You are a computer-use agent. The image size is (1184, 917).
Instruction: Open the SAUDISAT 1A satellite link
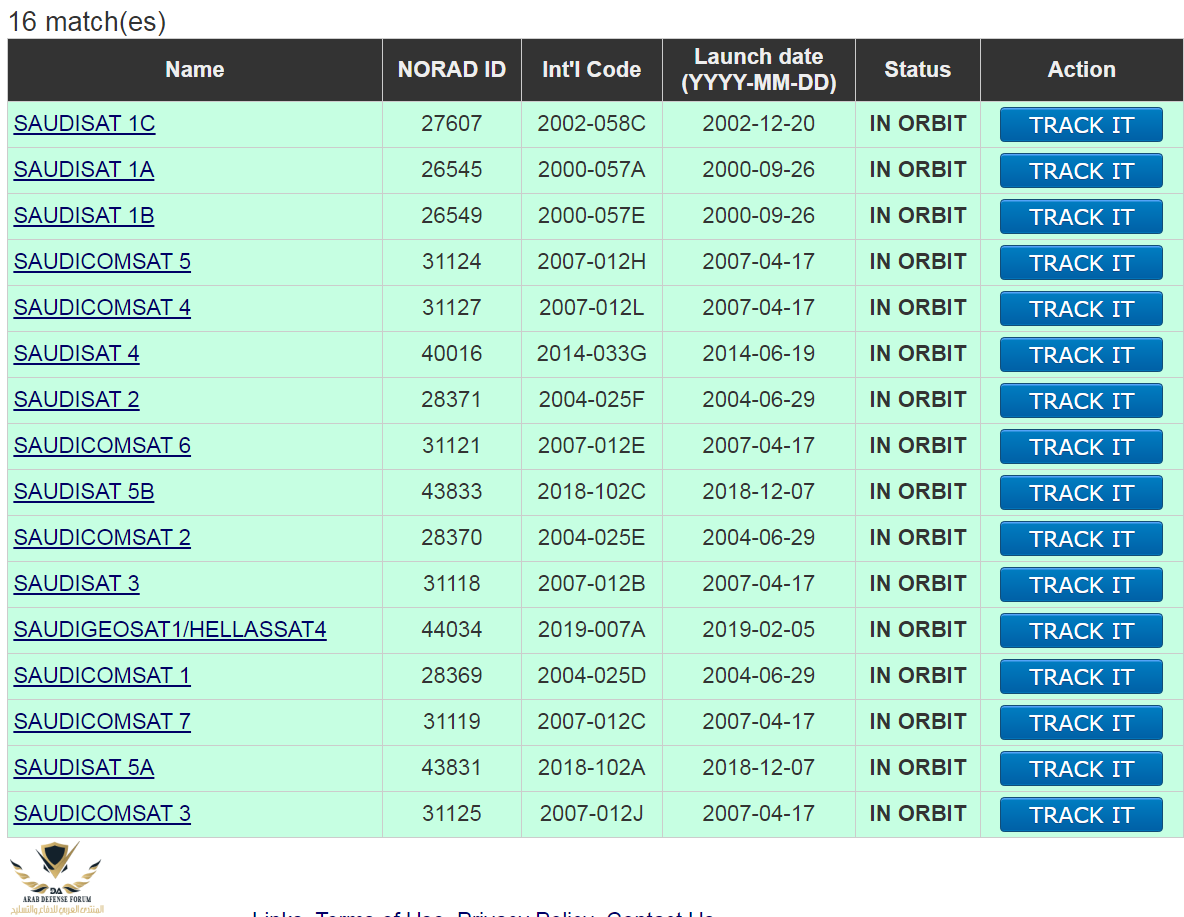(84, 170)
